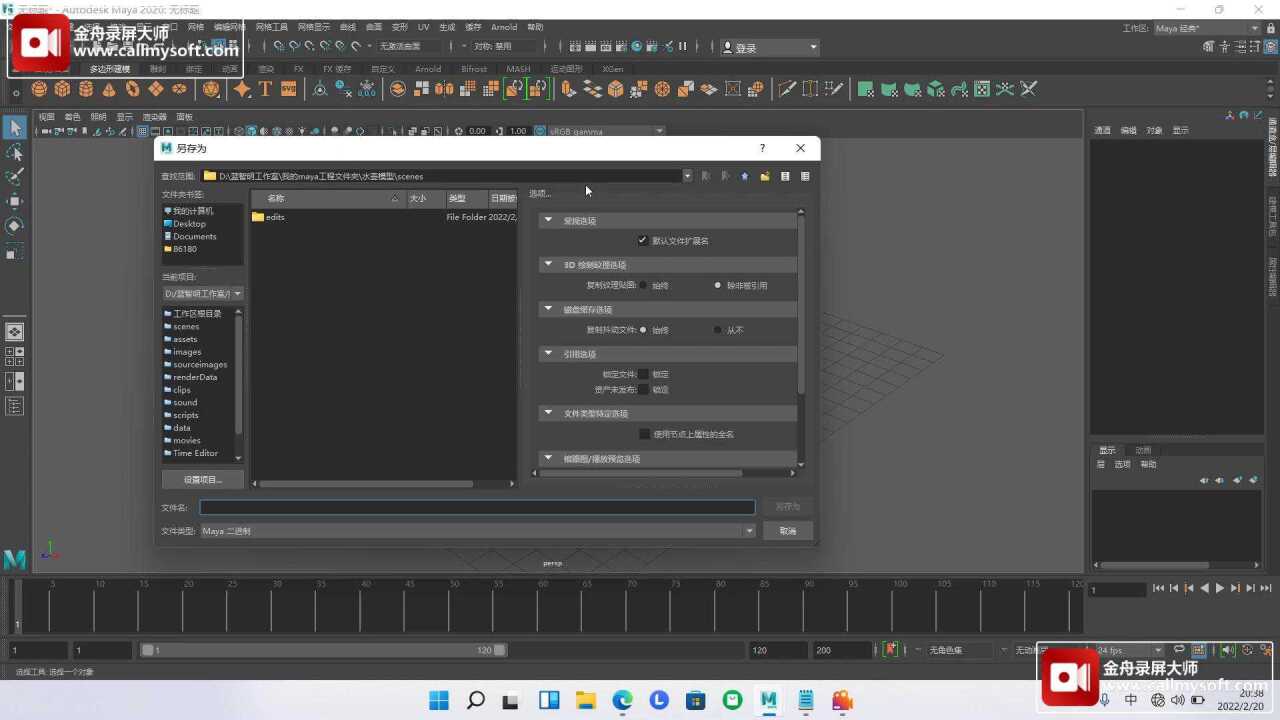Click the bookmark star icon in dialog
Screen dimensions: 1280x720
coord(745,176)
